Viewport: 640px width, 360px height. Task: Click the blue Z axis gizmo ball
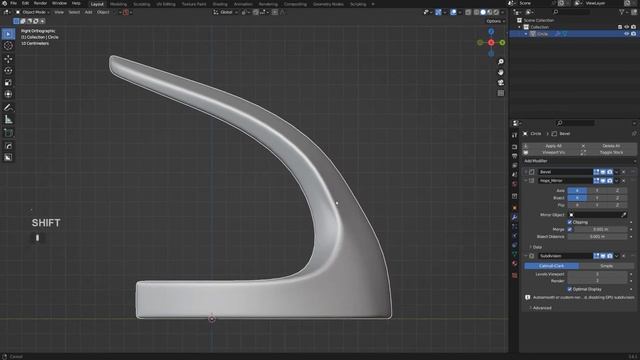coord(491,31)
